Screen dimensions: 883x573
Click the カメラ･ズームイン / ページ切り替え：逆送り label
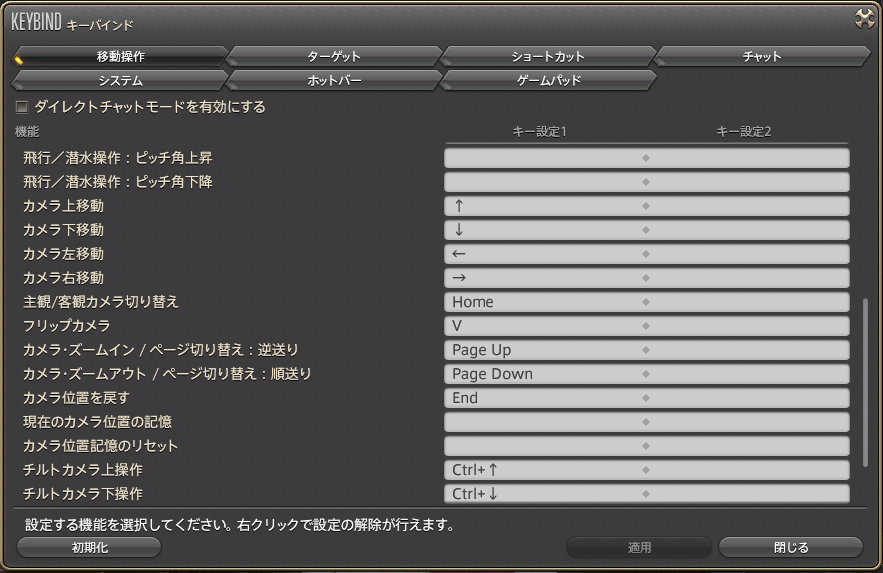click(x=160, y=350)
